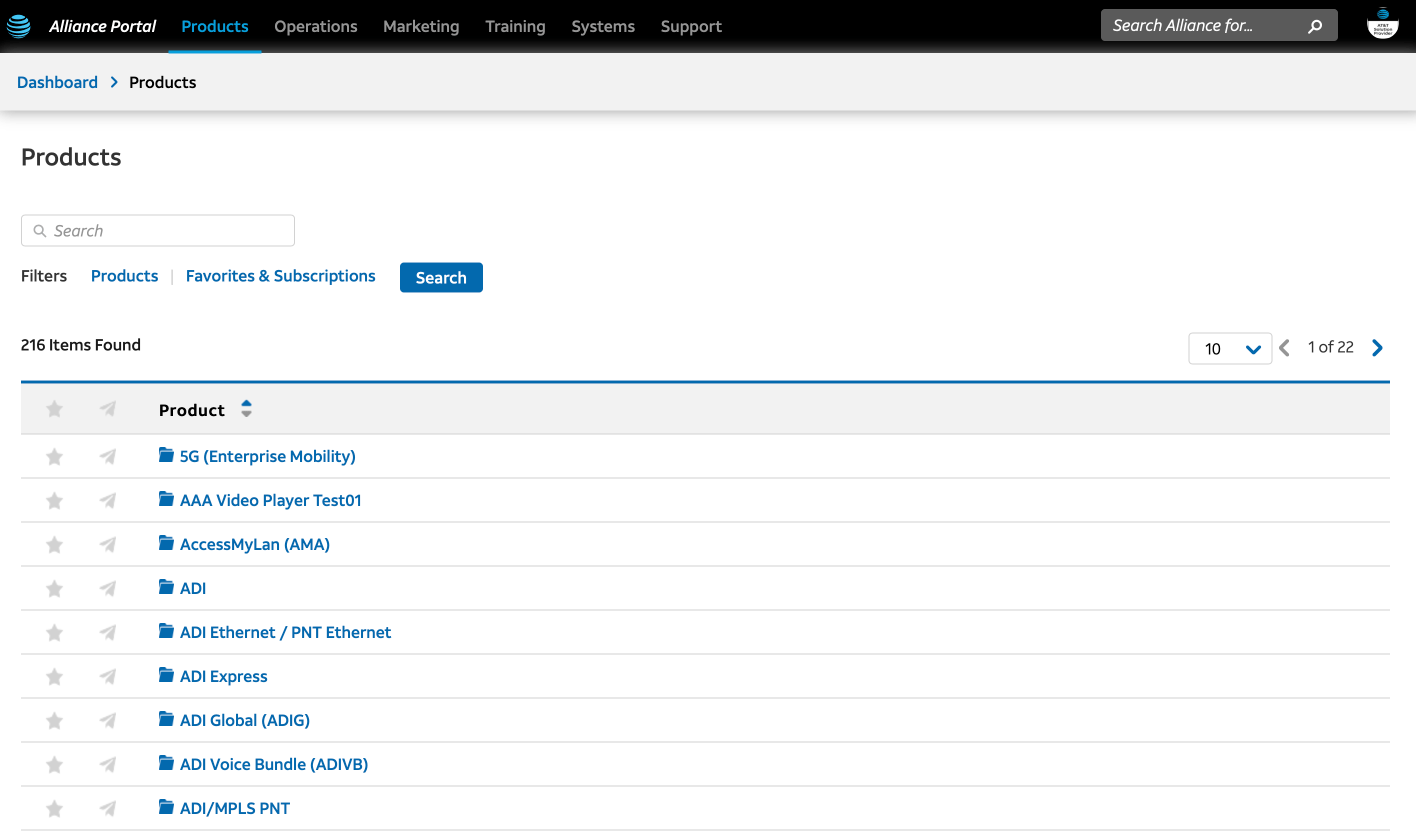Click the subscribe icon in the ADI Global (ADIG) row
Viewport: 1416px width, 833px height.
[108, 721]
